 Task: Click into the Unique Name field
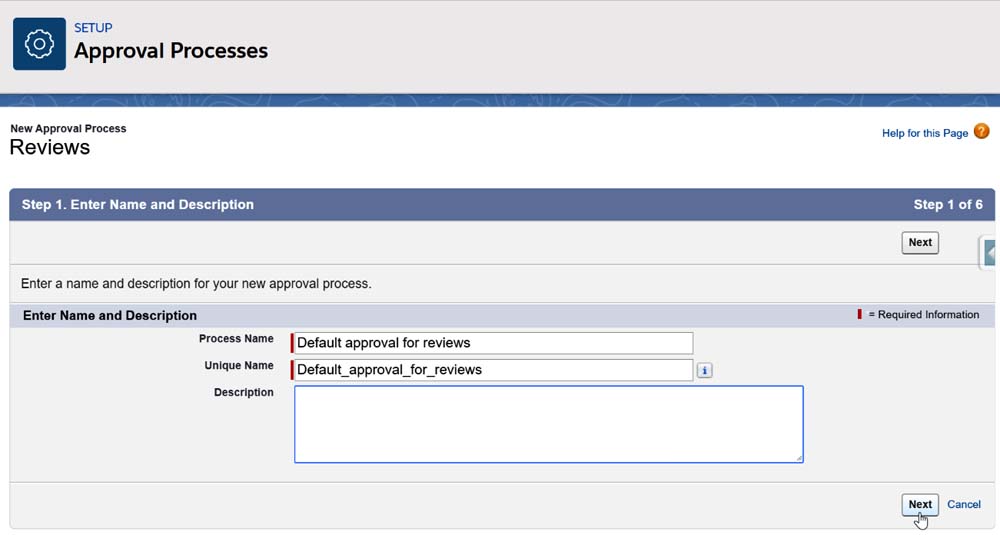coord(493,370)
